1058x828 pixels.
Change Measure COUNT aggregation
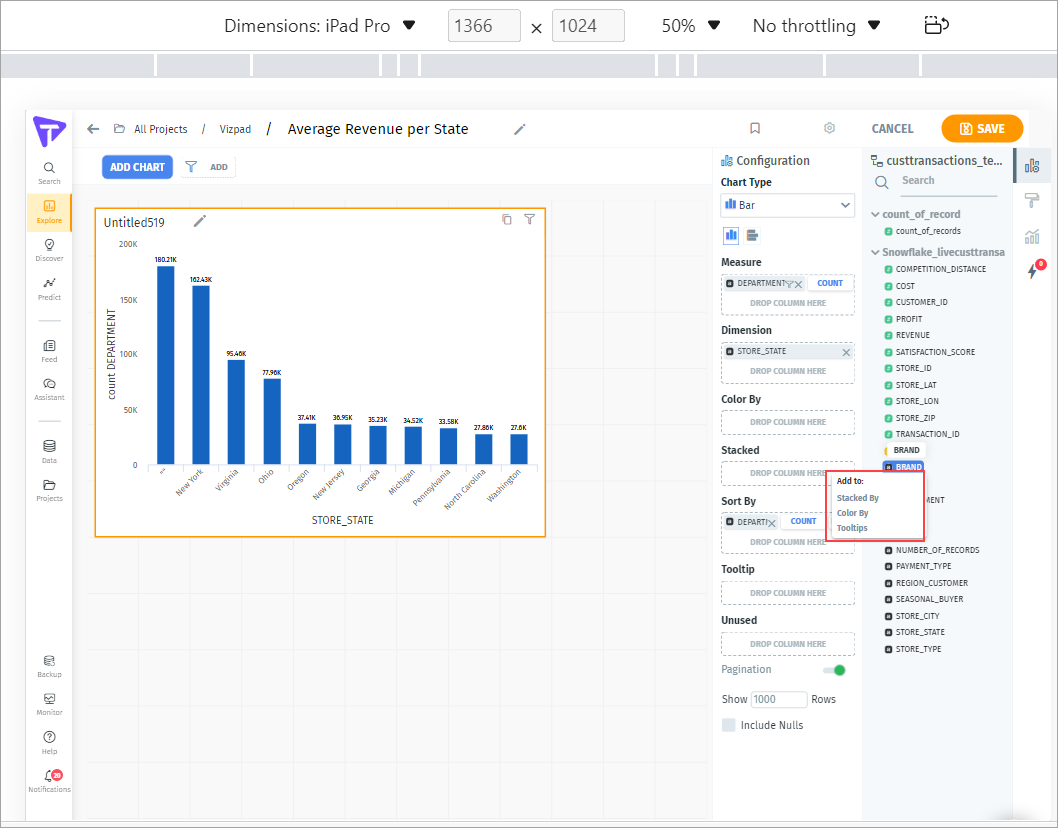830,283
